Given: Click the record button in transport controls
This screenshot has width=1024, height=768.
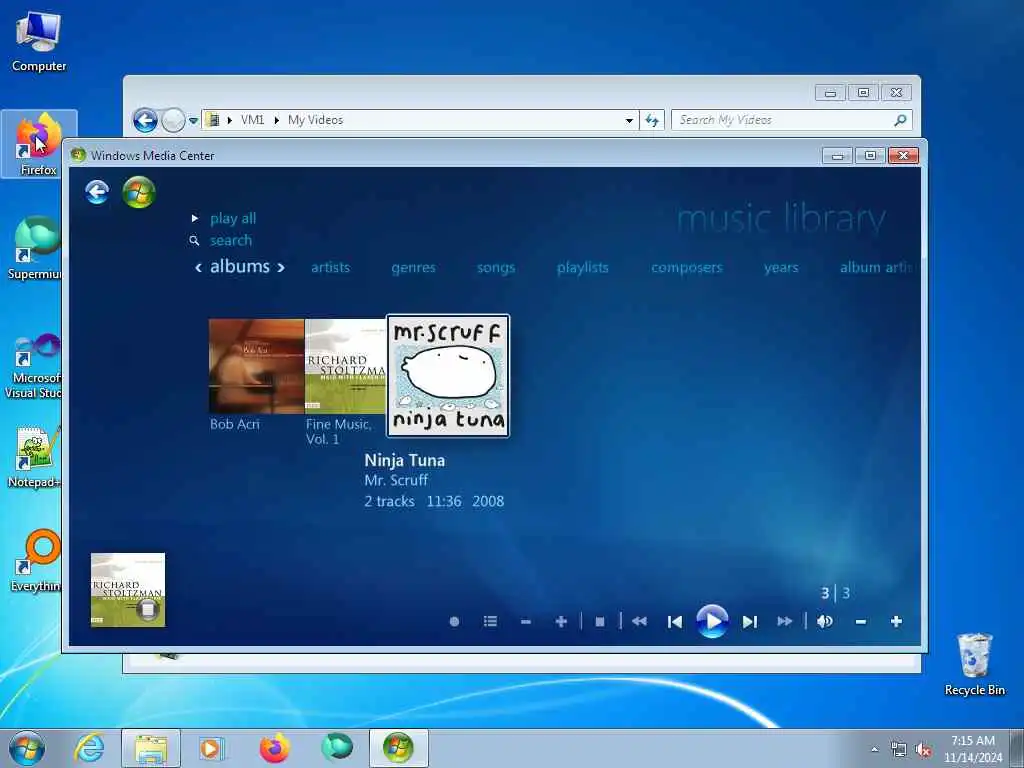Looking at the screenshot, I should (455, 622).
